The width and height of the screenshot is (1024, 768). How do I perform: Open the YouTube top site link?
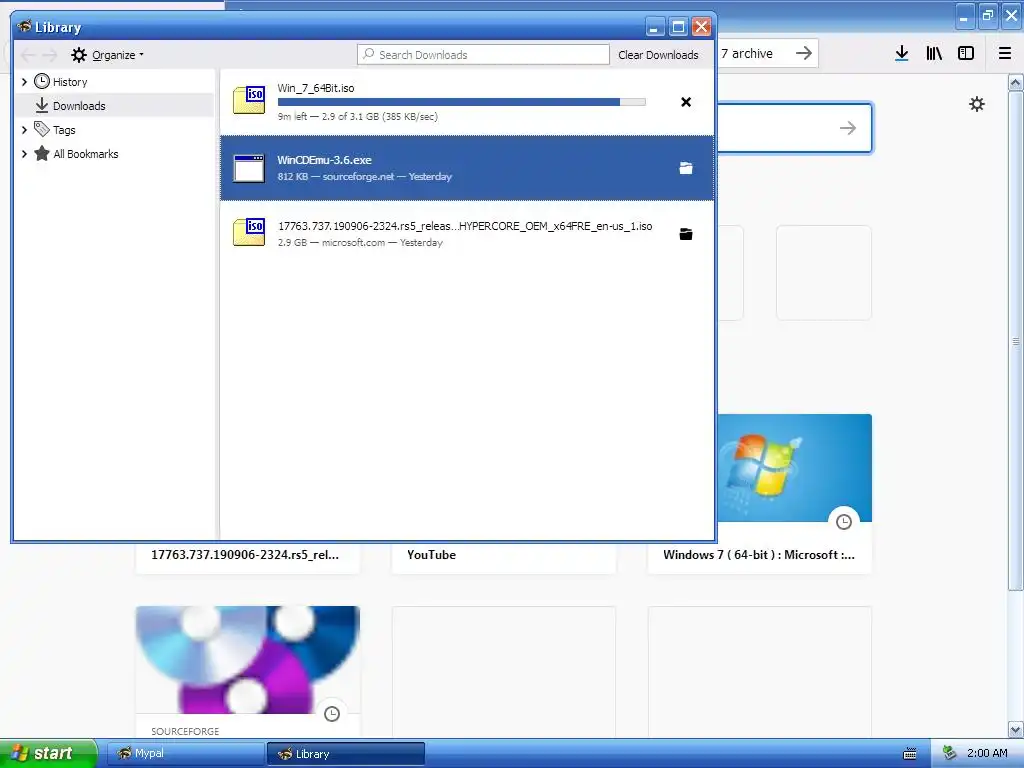431,554
